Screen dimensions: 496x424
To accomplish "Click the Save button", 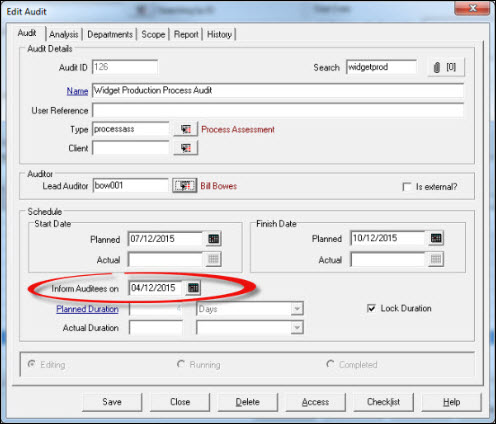I will (x=112, y=402).
